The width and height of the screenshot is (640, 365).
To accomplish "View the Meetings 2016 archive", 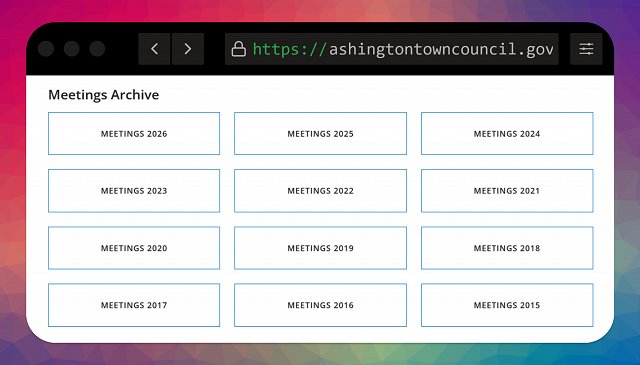I will pos(320,305).
